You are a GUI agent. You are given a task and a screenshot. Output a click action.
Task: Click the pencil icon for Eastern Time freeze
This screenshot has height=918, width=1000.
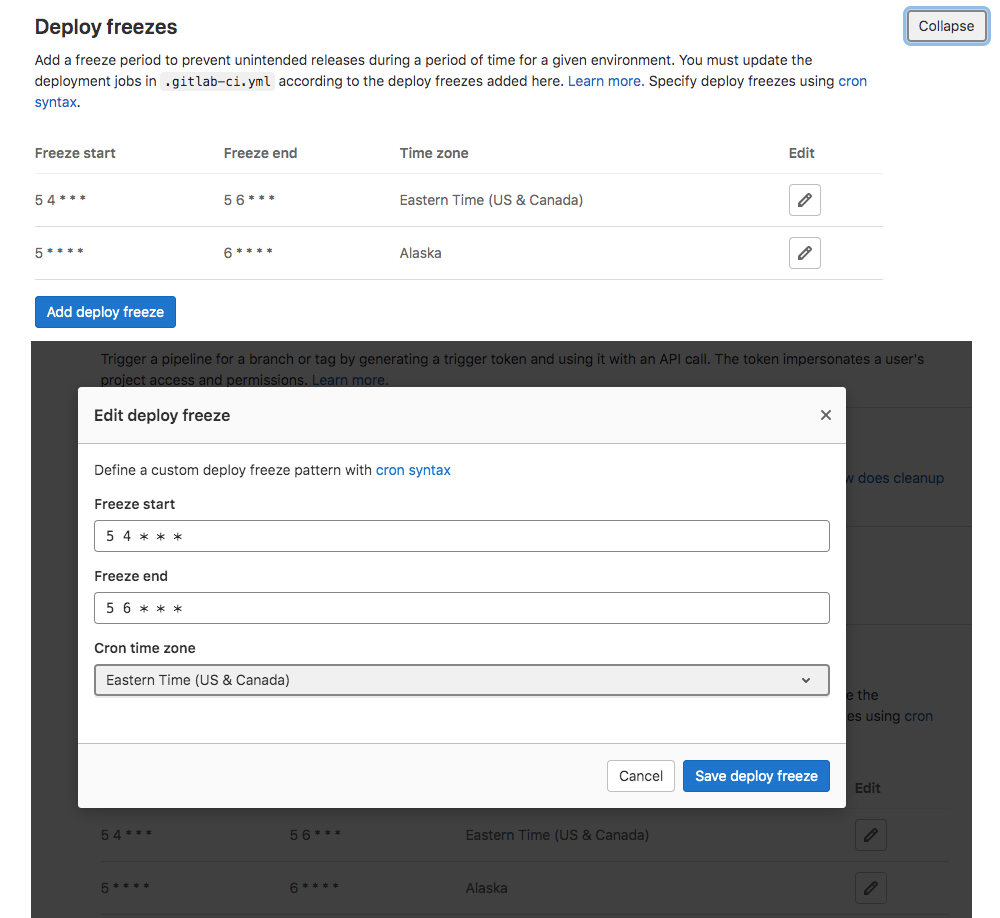click(x=804, y=199)
